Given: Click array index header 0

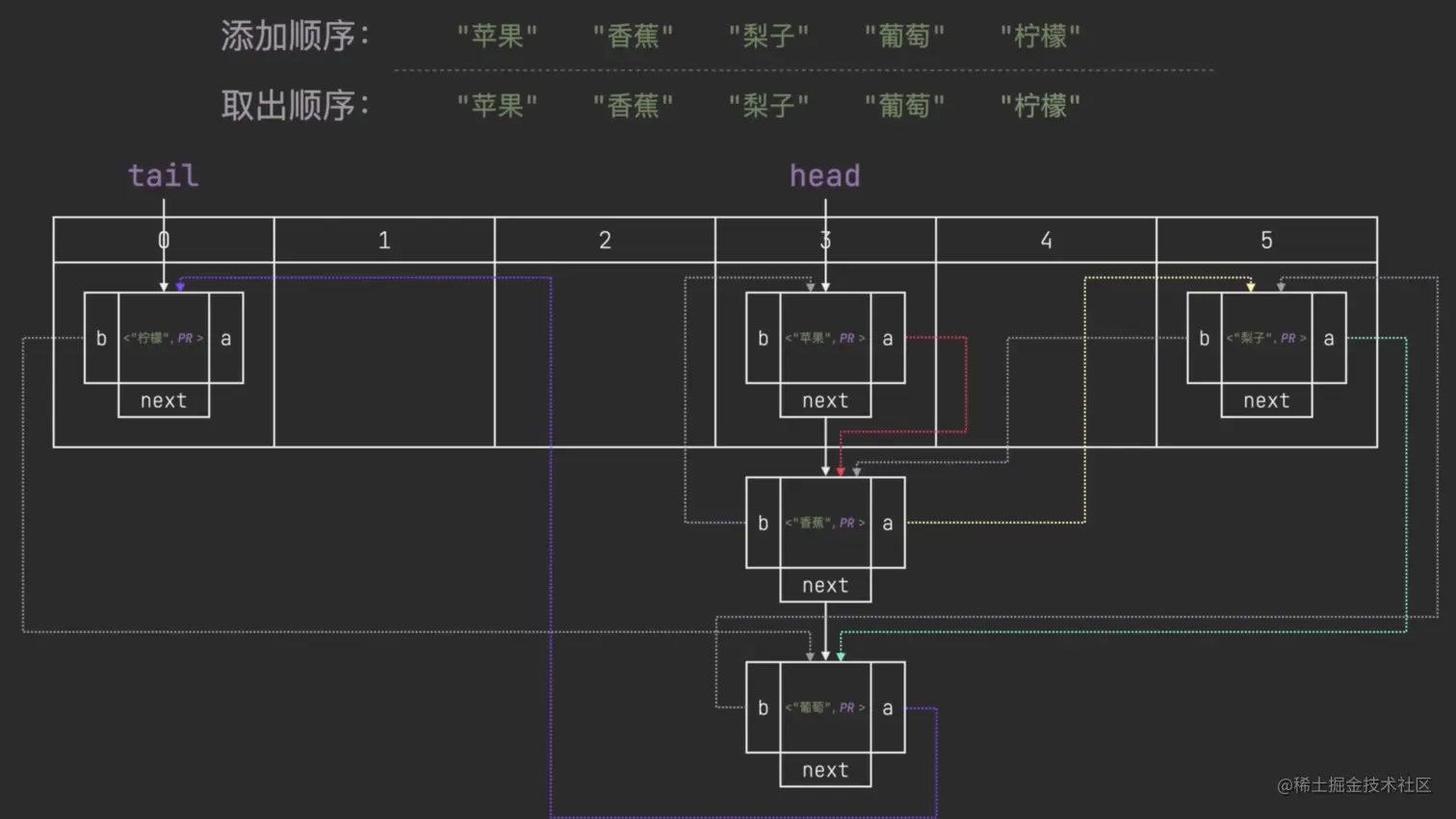Looking at the screenshot, I should [x=164, y=240].
